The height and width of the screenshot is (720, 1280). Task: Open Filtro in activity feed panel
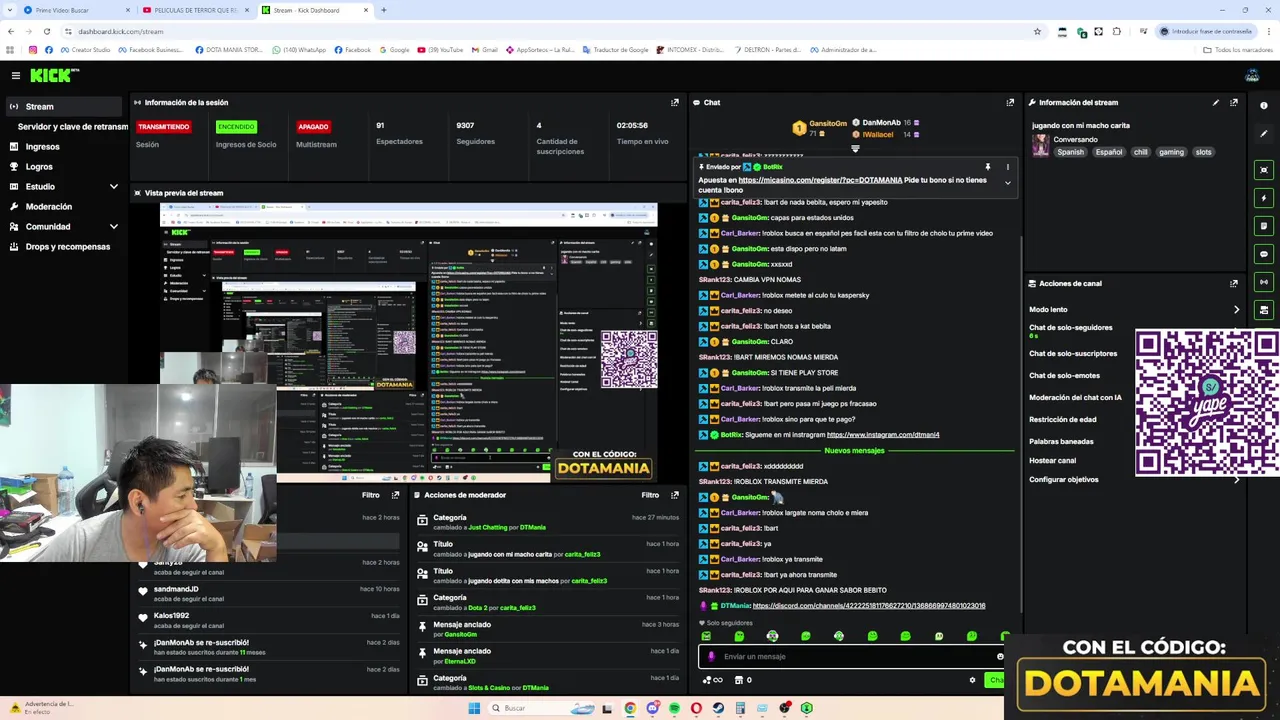click(x=371, y=495)
